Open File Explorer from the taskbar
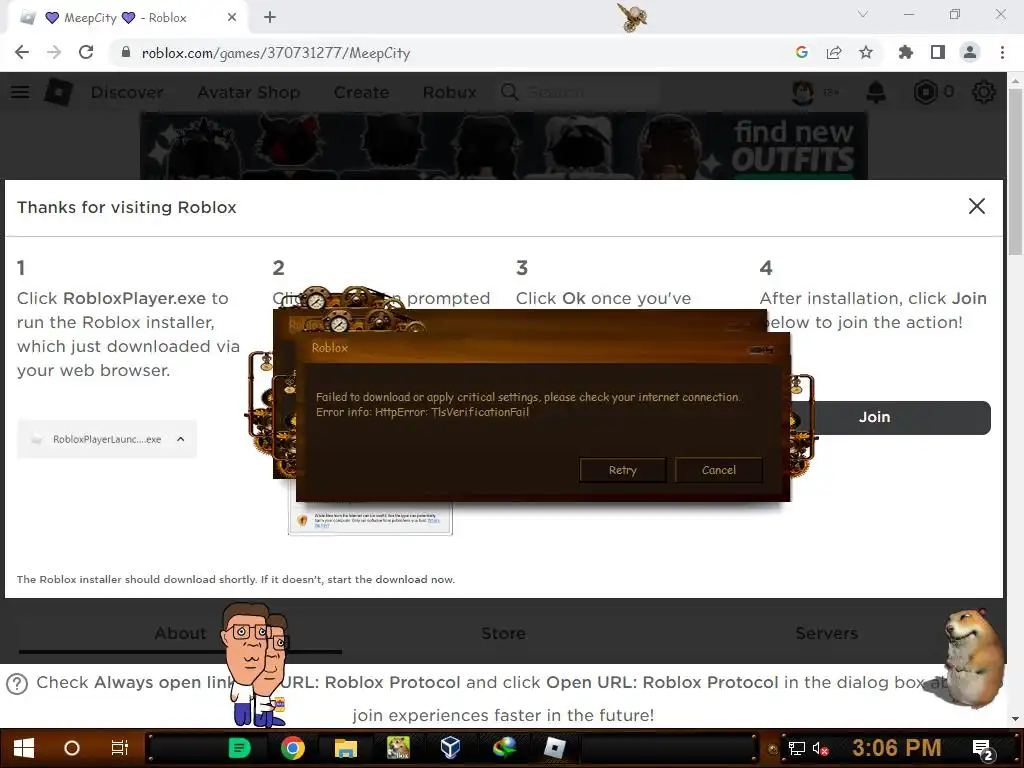The image size is (1024, 768). coord(345,748)
